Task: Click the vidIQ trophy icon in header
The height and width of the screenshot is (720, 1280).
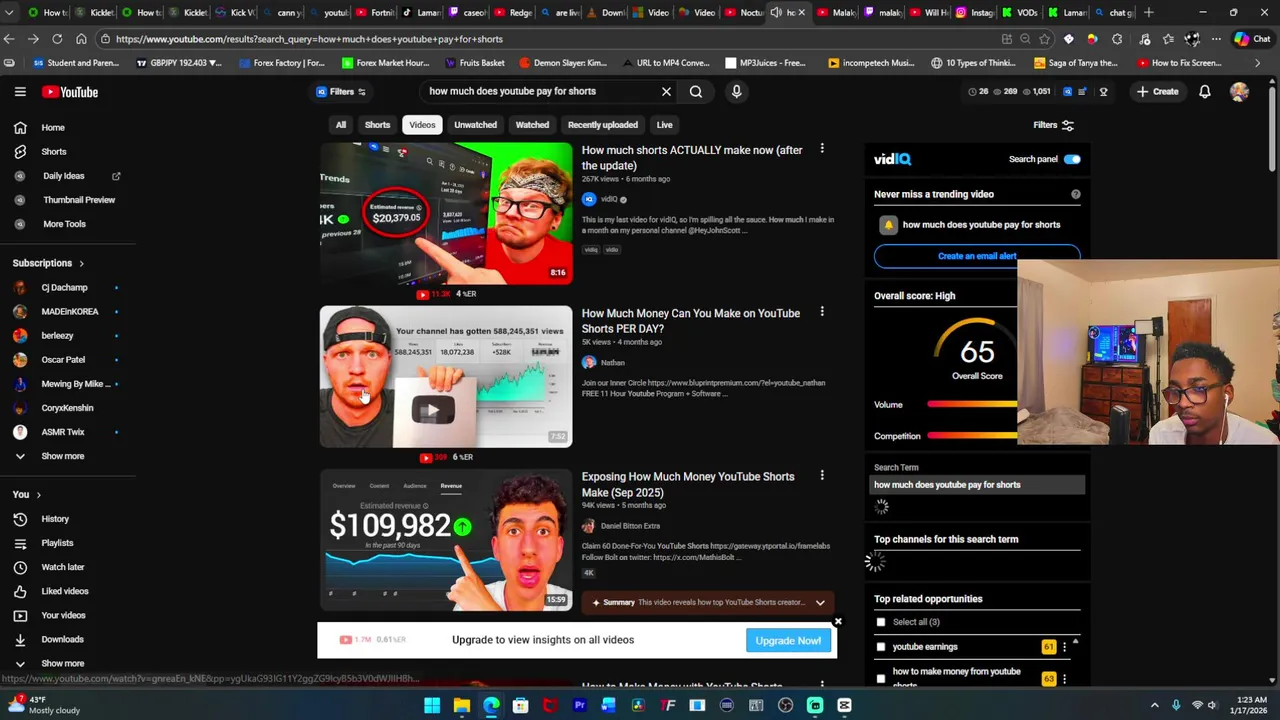Action: click(1103, 92)
